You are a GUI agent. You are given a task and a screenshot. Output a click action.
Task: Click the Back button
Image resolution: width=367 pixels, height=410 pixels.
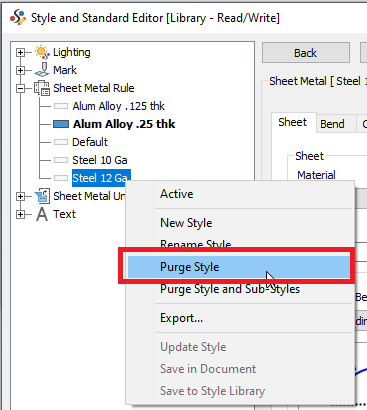point(306,53)
